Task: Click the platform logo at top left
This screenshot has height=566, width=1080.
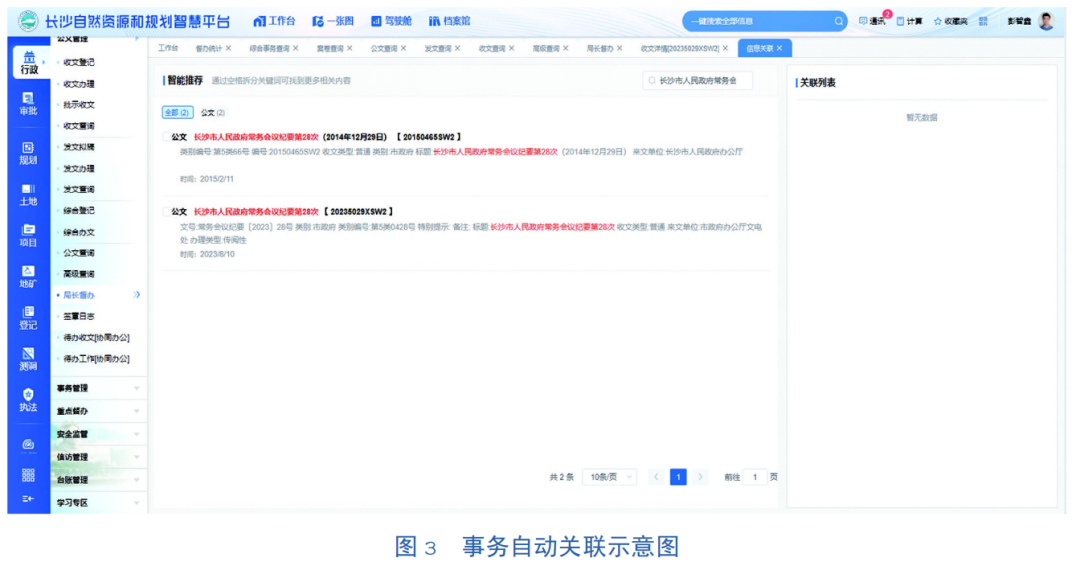Action: click(x=28, y=21)
